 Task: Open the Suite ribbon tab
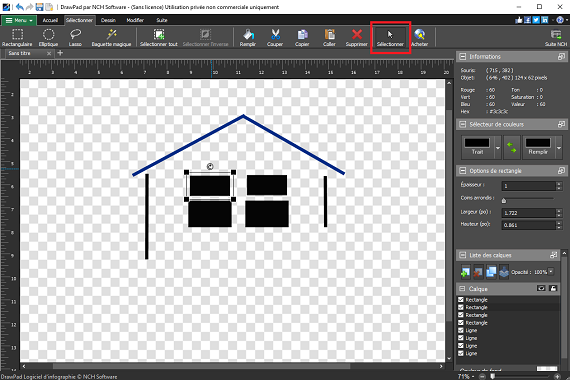click(x=162, y=20)
